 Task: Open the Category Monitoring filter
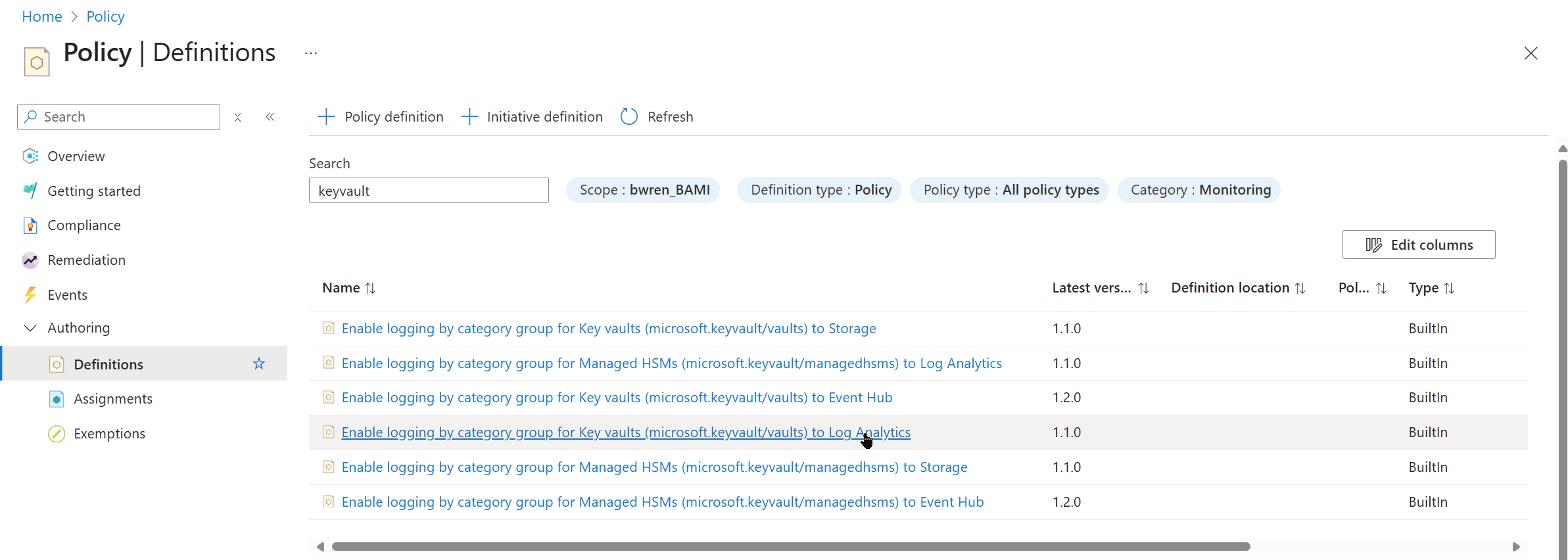coord(1200,190)
